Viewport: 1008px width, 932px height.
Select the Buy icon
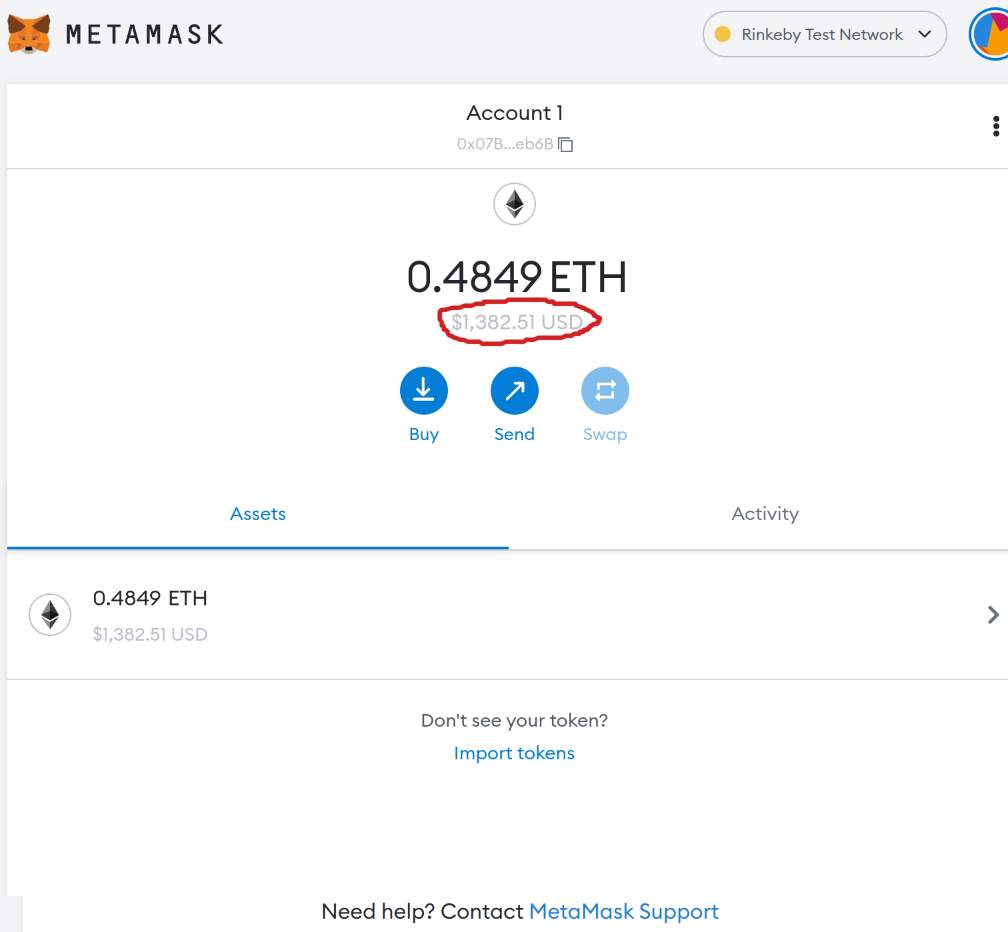[x=423, y=390]
